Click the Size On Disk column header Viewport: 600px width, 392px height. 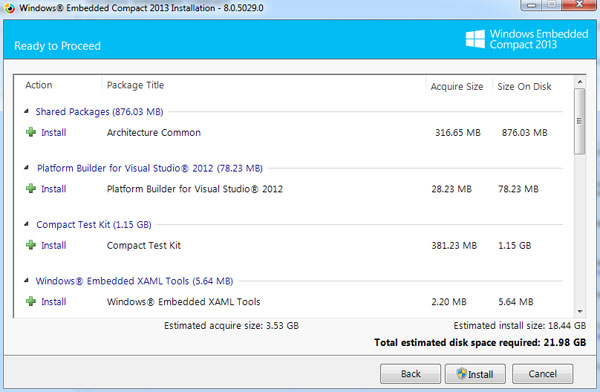coord(524,87)
